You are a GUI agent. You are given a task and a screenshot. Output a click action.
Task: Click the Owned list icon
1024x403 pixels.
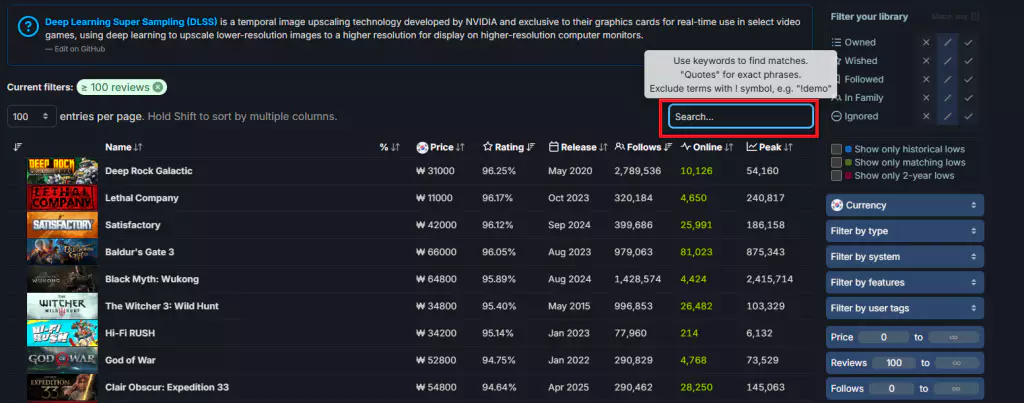[836, 42]
